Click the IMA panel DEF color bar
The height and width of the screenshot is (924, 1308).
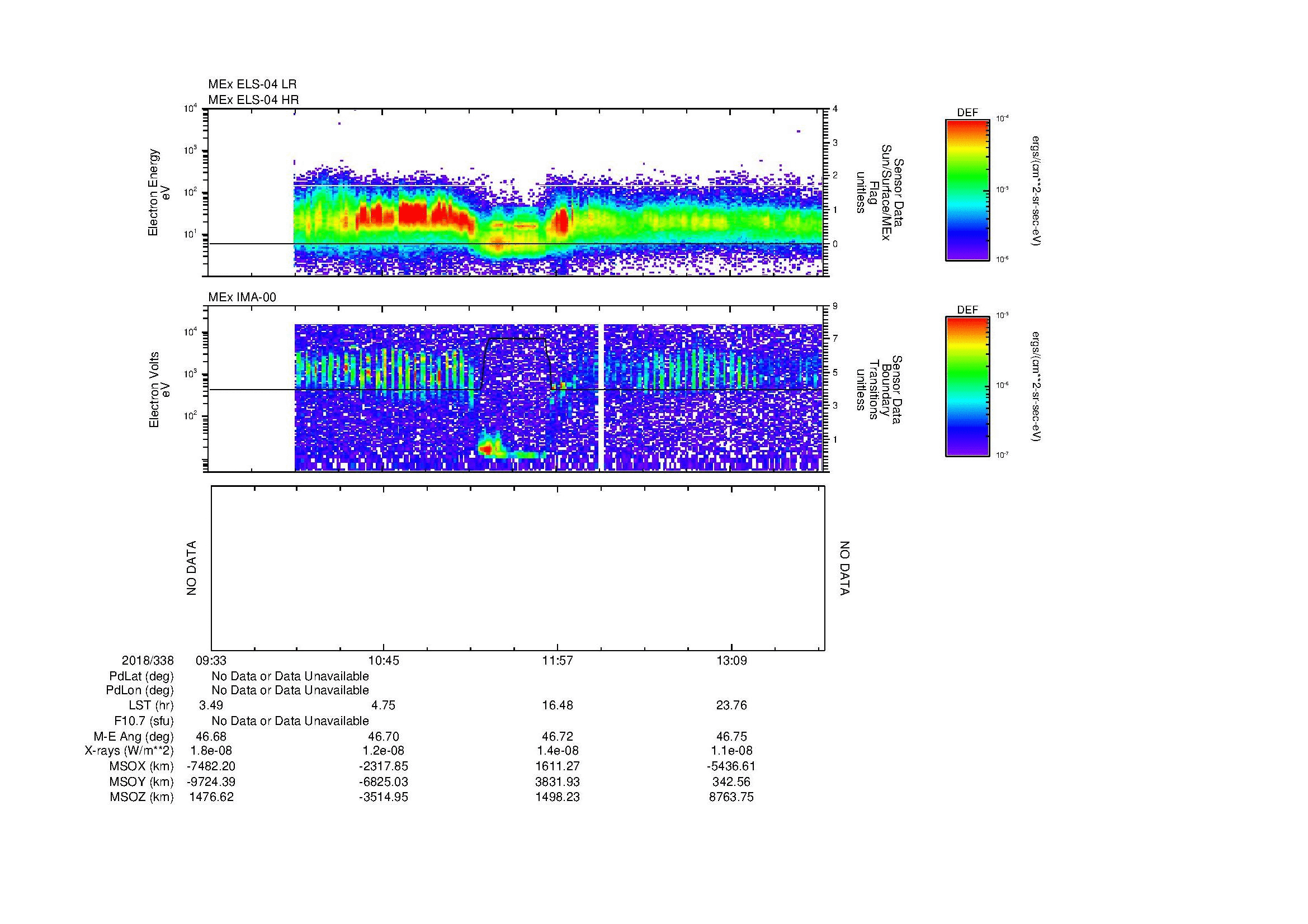pyautogui.click(x=967, y=387)
